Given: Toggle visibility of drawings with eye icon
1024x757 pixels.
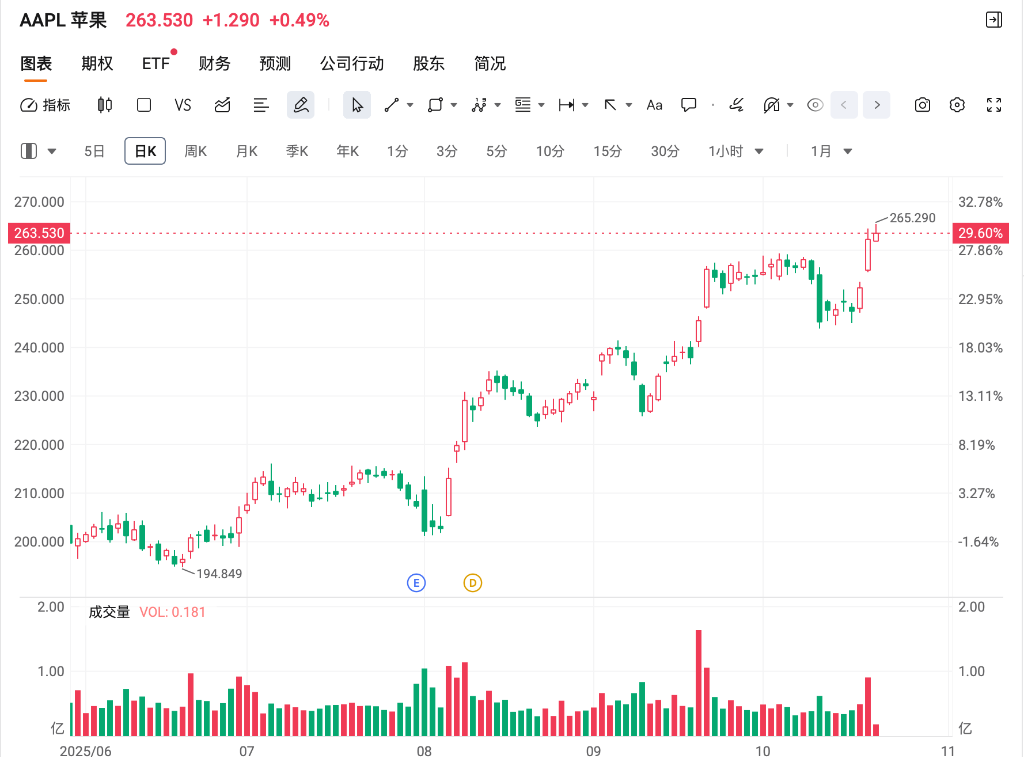Looking at the screenshot, I should point(814,104).
